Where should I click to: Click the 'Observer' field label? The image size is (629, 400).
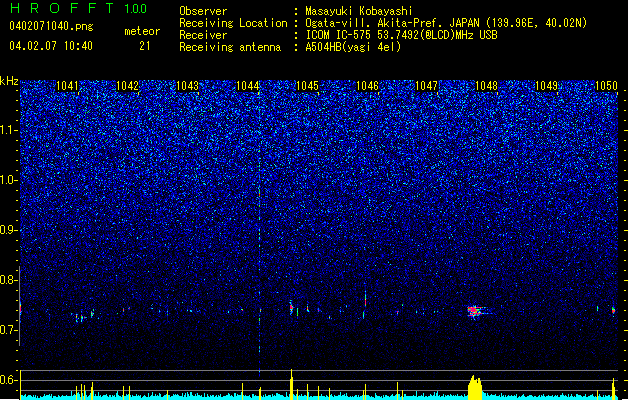click(203, 11)
